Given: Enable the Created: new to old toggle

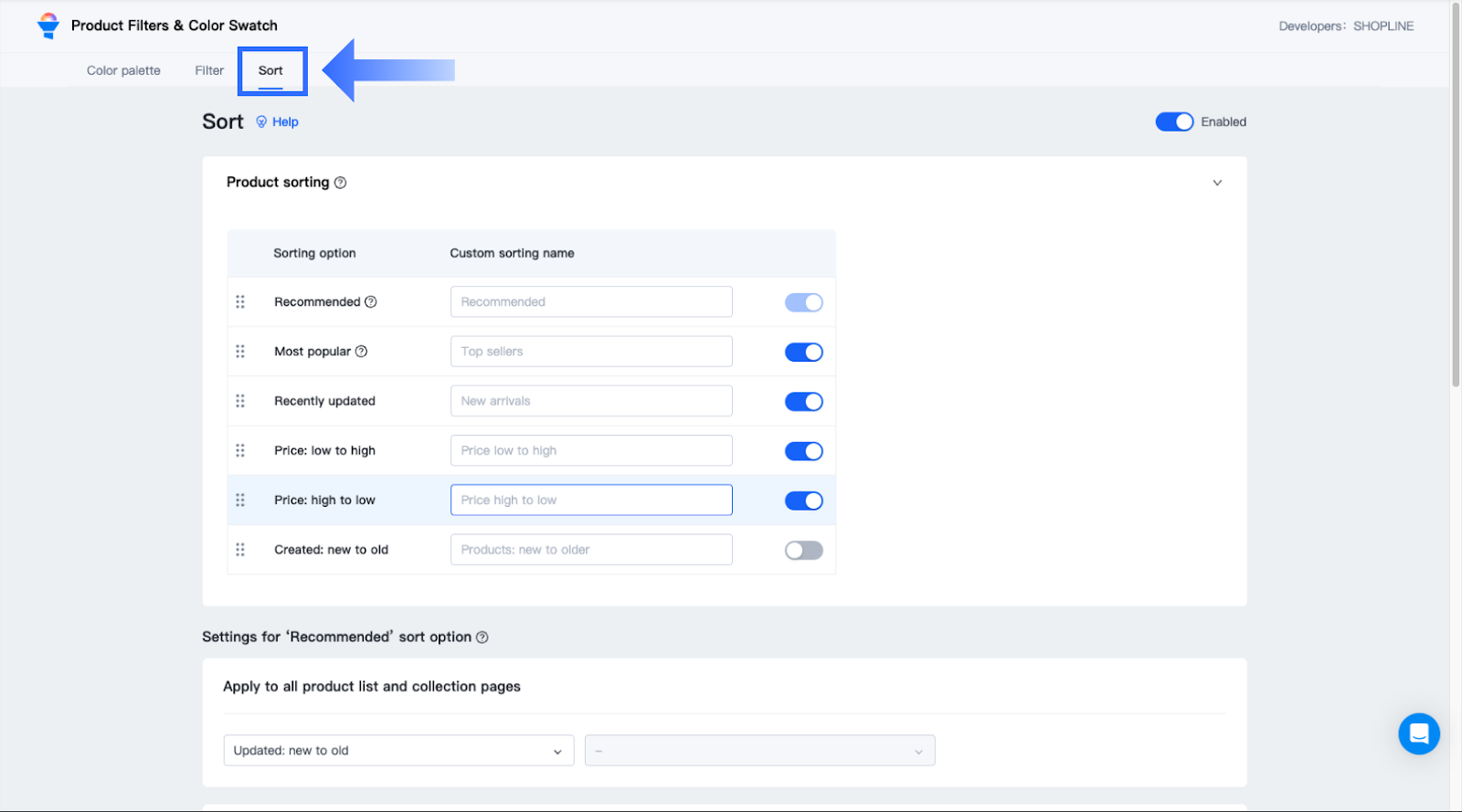Looking at the screenshot, I should [x=803, y=551].
